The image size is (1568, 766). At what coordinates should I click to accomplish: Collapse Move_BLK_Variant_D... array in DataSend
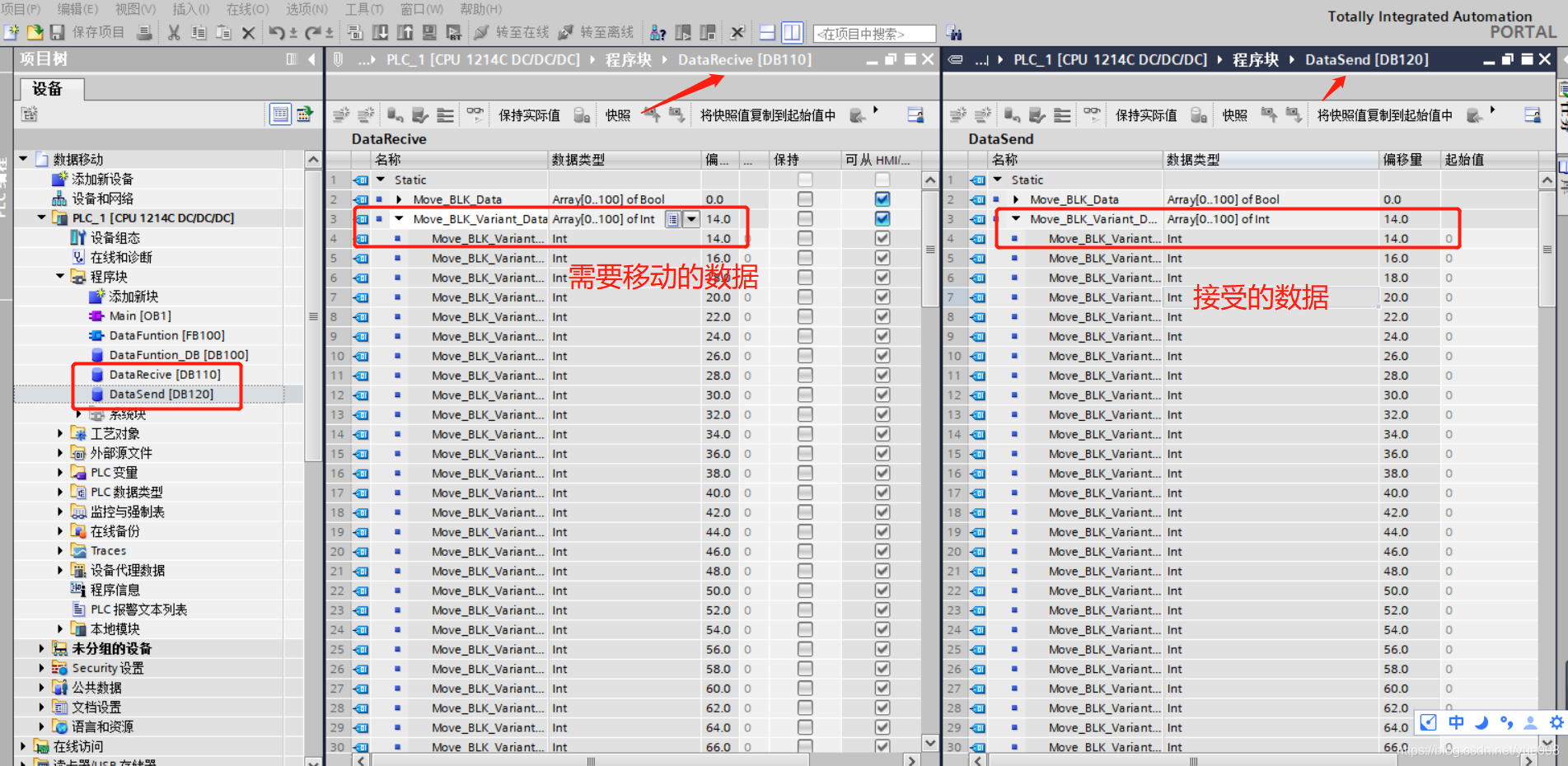(1017, 219)
